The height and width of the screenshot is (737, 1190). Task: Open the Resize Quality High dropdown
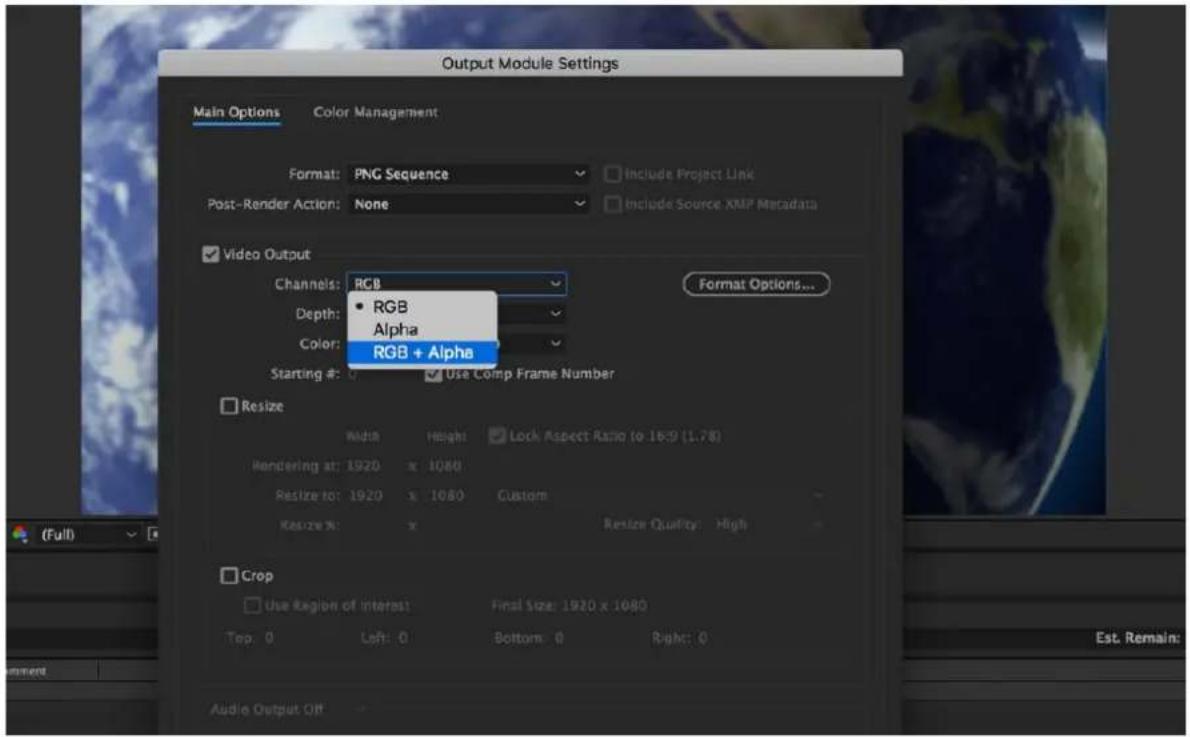point(768,524)
